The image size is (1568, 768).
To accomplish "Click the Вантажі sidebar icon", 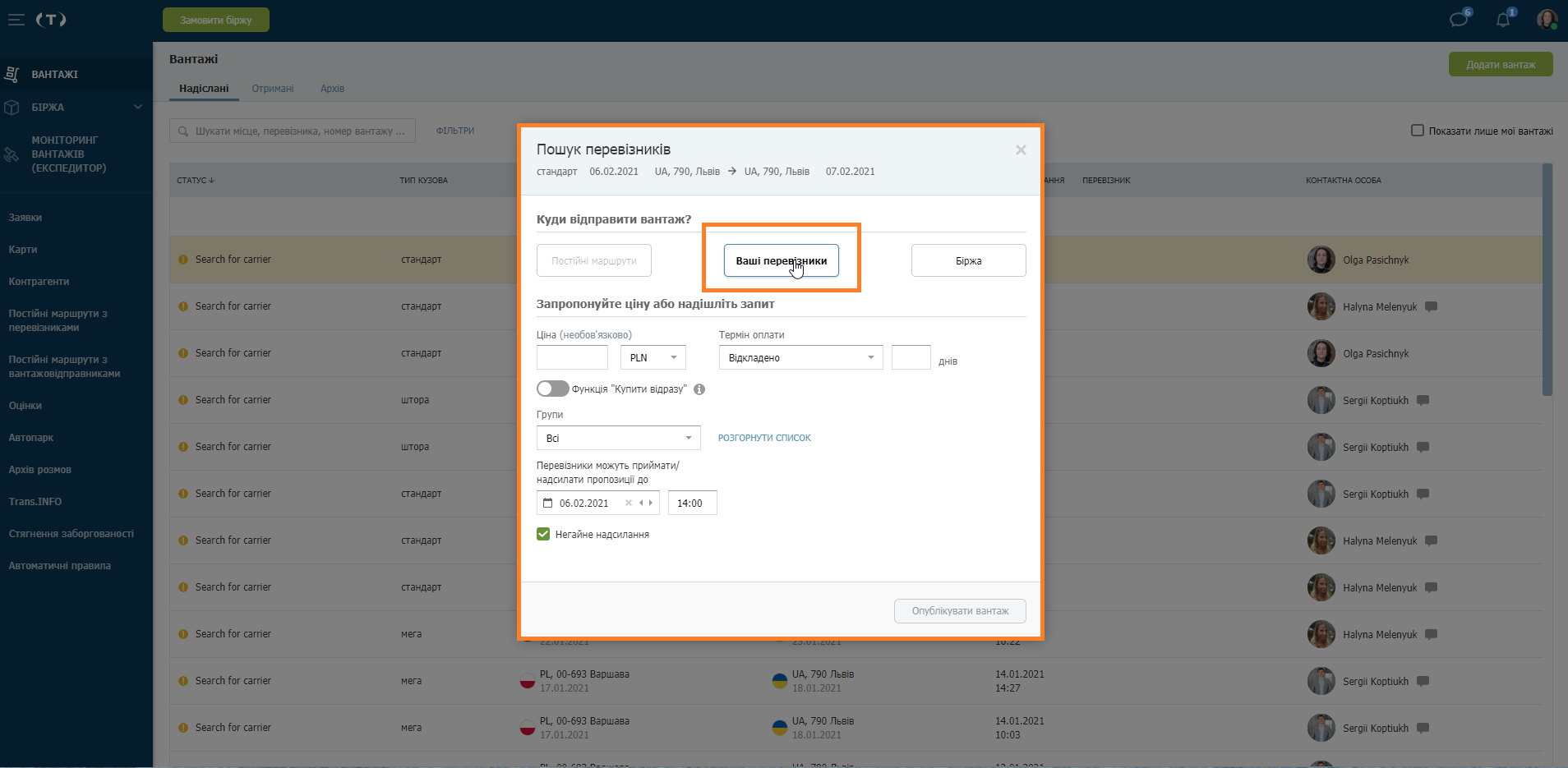I will [12, 74].
